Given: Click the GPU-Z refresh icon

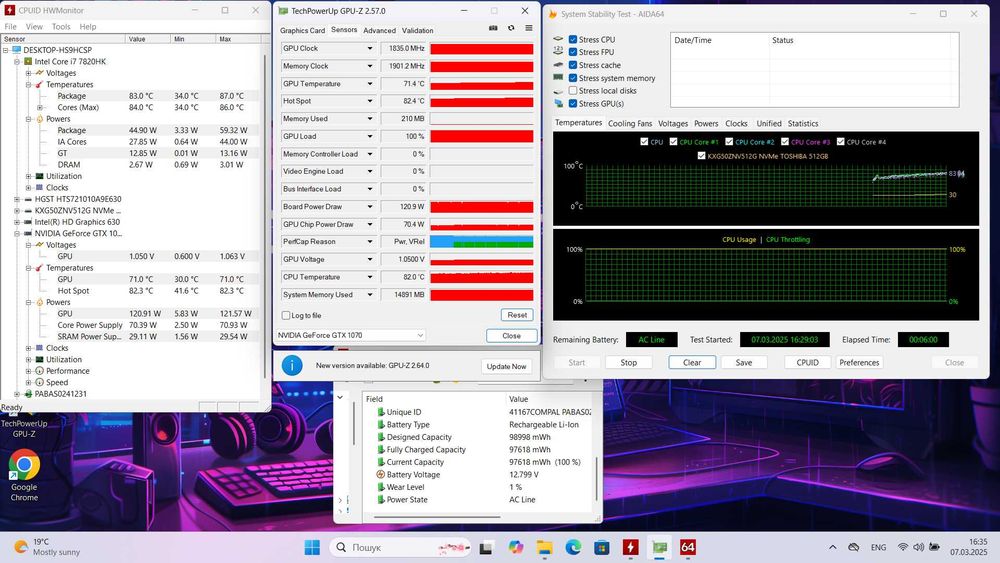Looking at the screenshot, I should coord(511,29).
